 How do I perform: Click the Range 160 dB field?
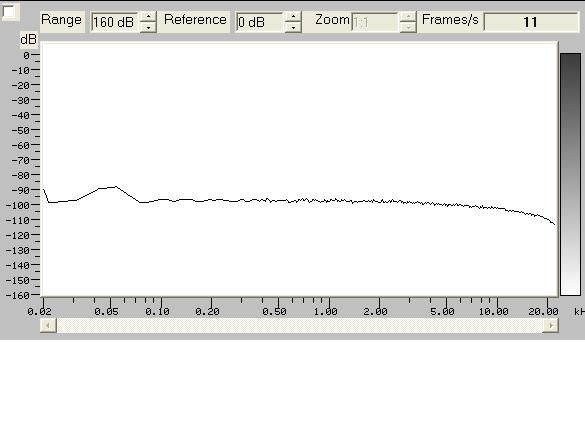(115, 22)
